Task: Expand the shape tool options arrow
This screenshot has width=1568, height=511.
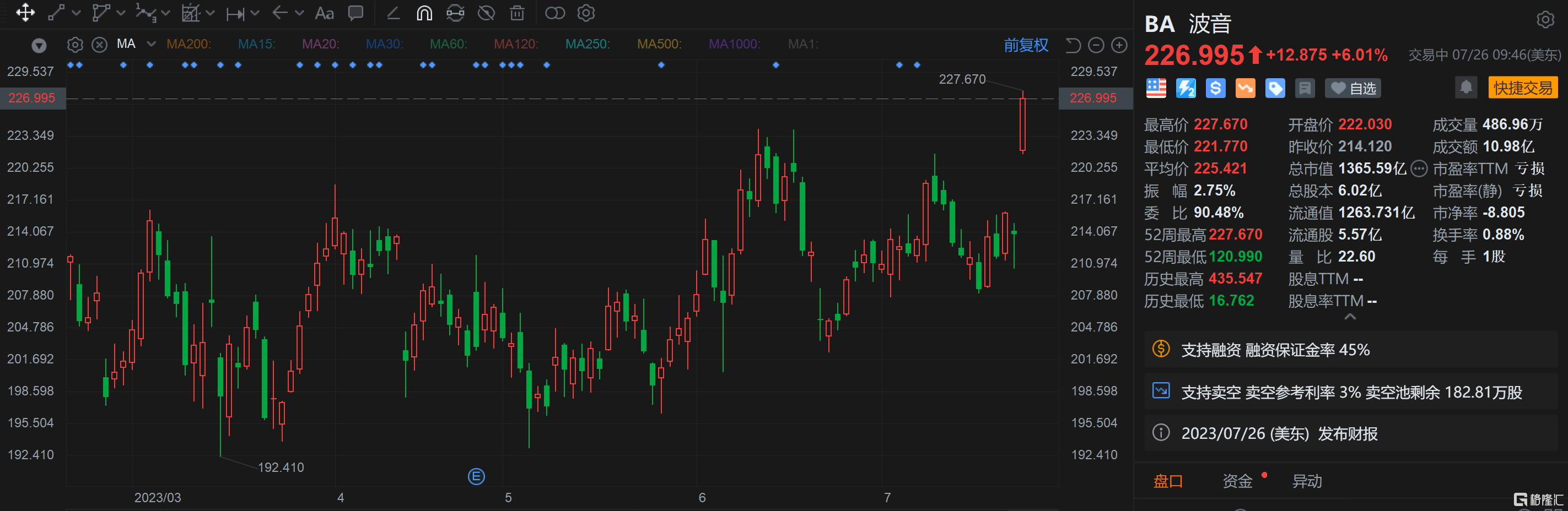Action: coord(121,13)
